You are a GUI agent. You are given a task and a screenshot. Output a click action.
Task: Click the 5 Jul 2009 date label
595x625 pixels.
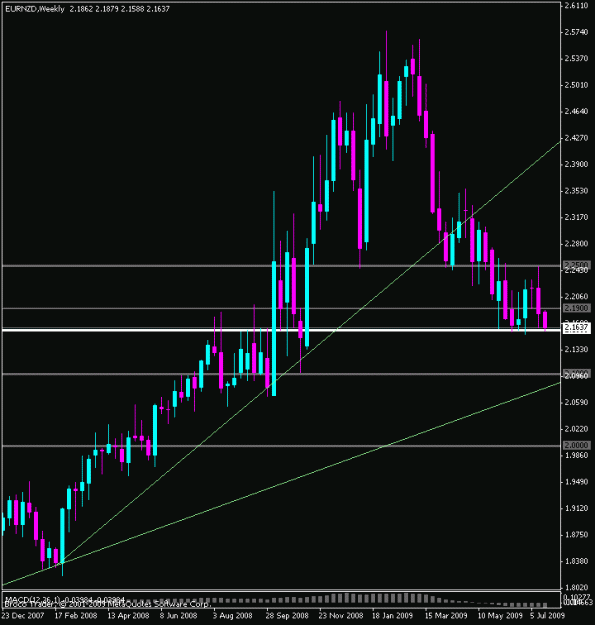547,615
